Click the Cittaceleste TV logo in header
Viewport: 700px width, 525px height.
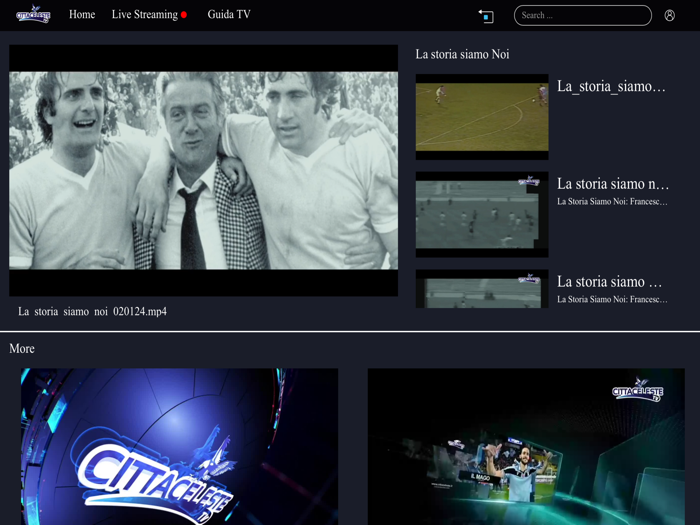point(33,14)
